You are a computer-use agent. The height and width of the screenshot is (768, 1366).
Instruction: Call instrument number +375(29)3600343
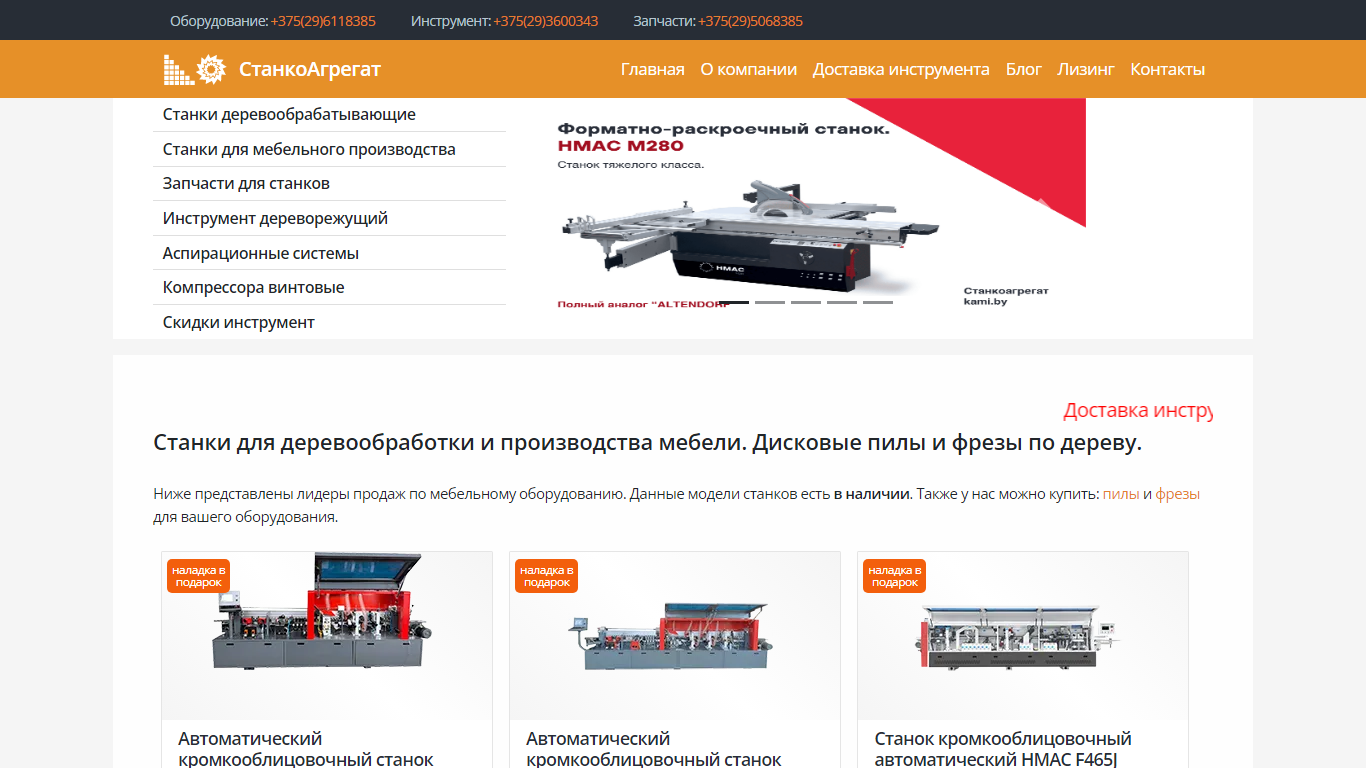coord(546,21)
